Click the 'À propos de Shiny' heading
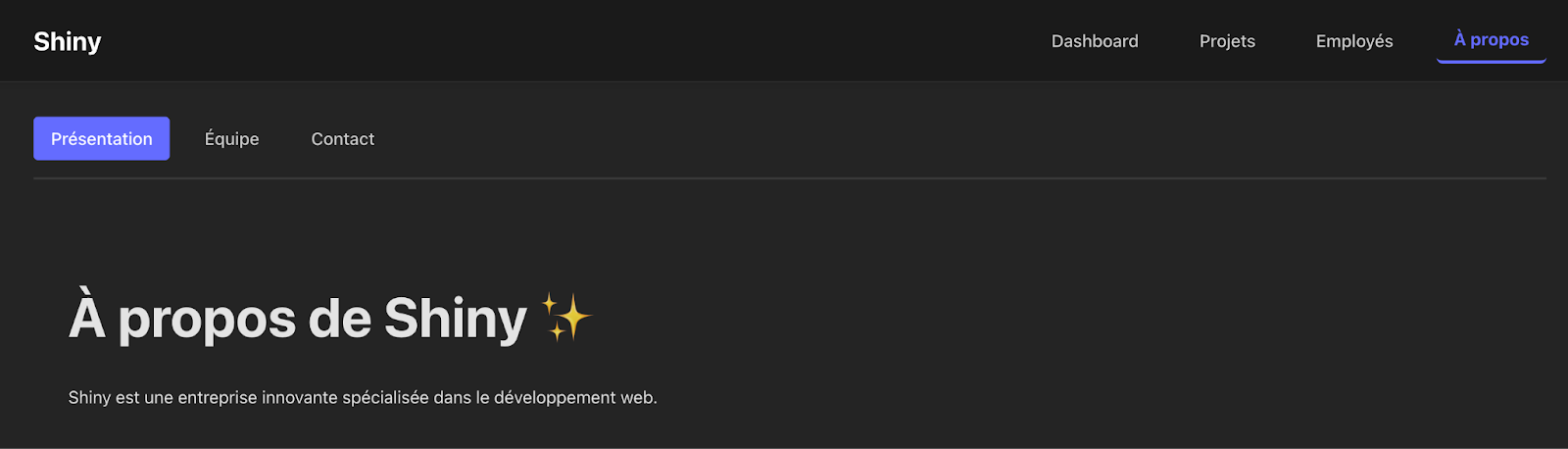This screenshot has height=449, width=1568. [298, 319]
